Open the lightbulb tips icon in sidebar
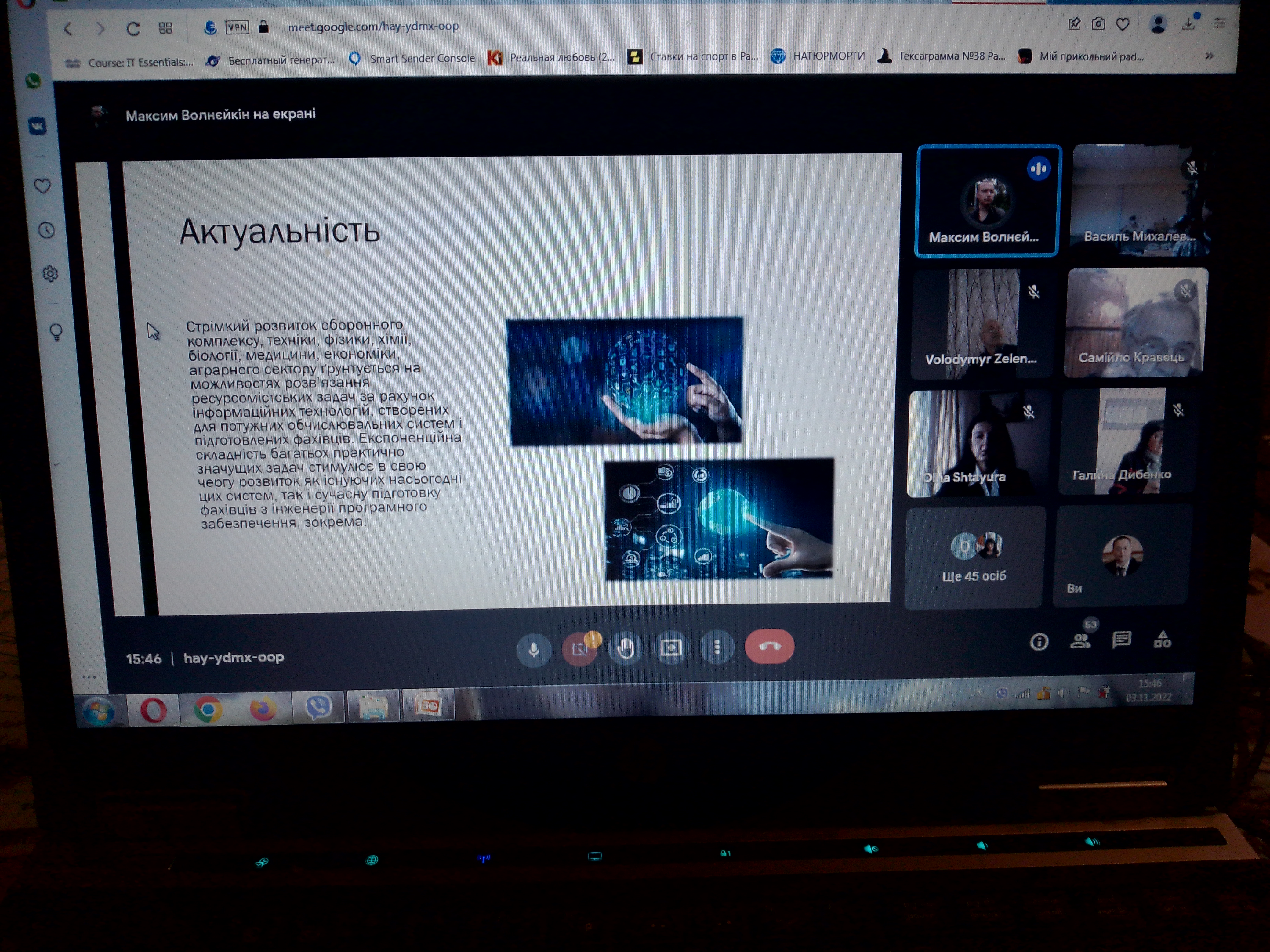1270x952 pixels. coord(56,332)
